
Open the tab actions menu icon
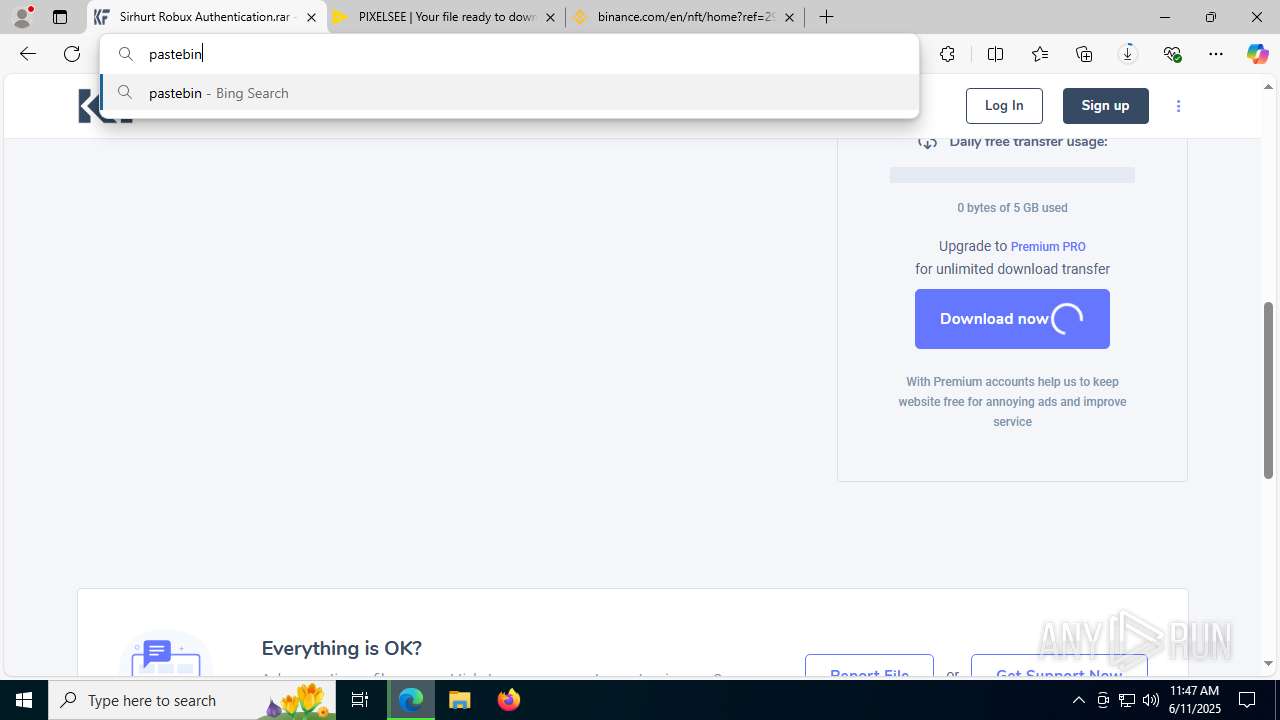point(60,17)
